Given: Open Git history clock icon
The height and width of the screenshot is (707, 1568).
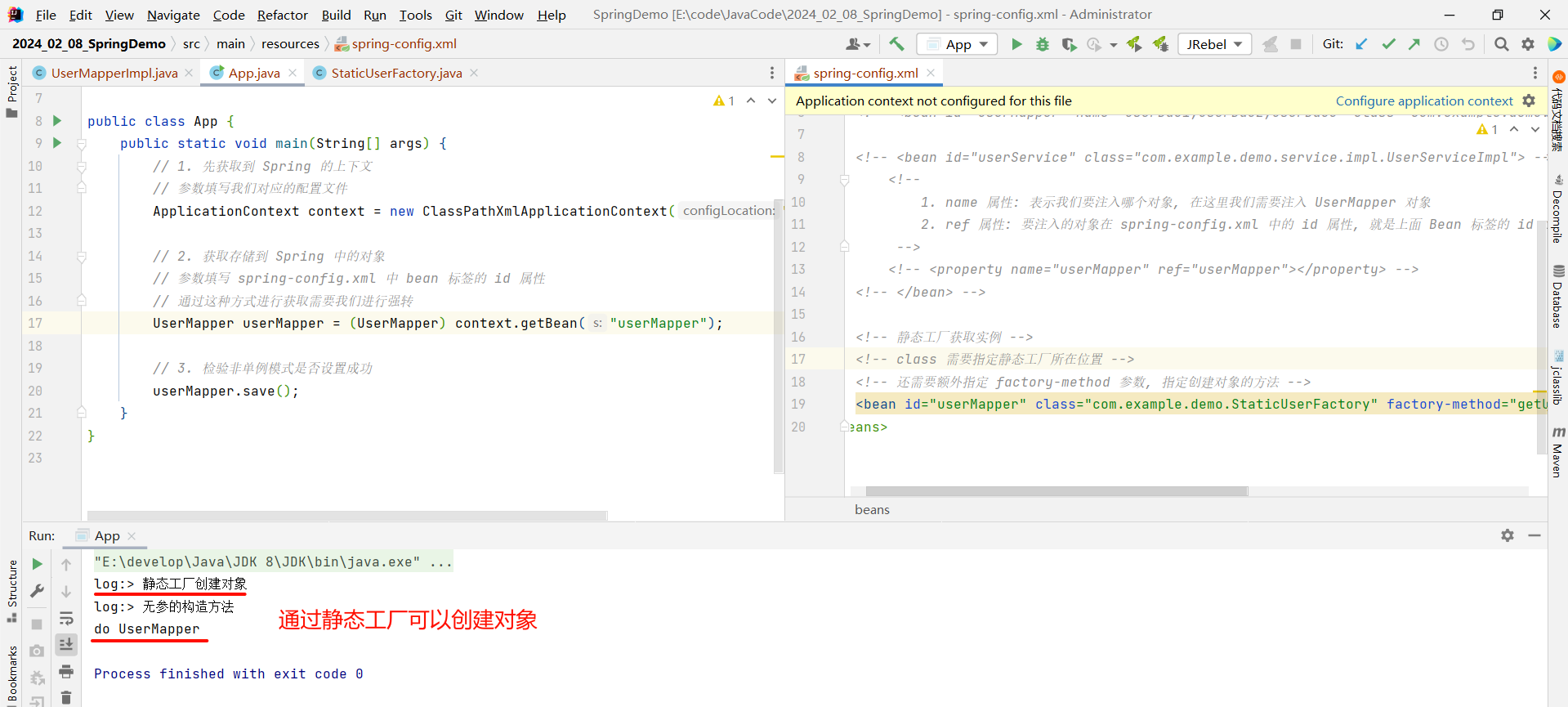Looking at the screenshot, I should click(1441, 44).
